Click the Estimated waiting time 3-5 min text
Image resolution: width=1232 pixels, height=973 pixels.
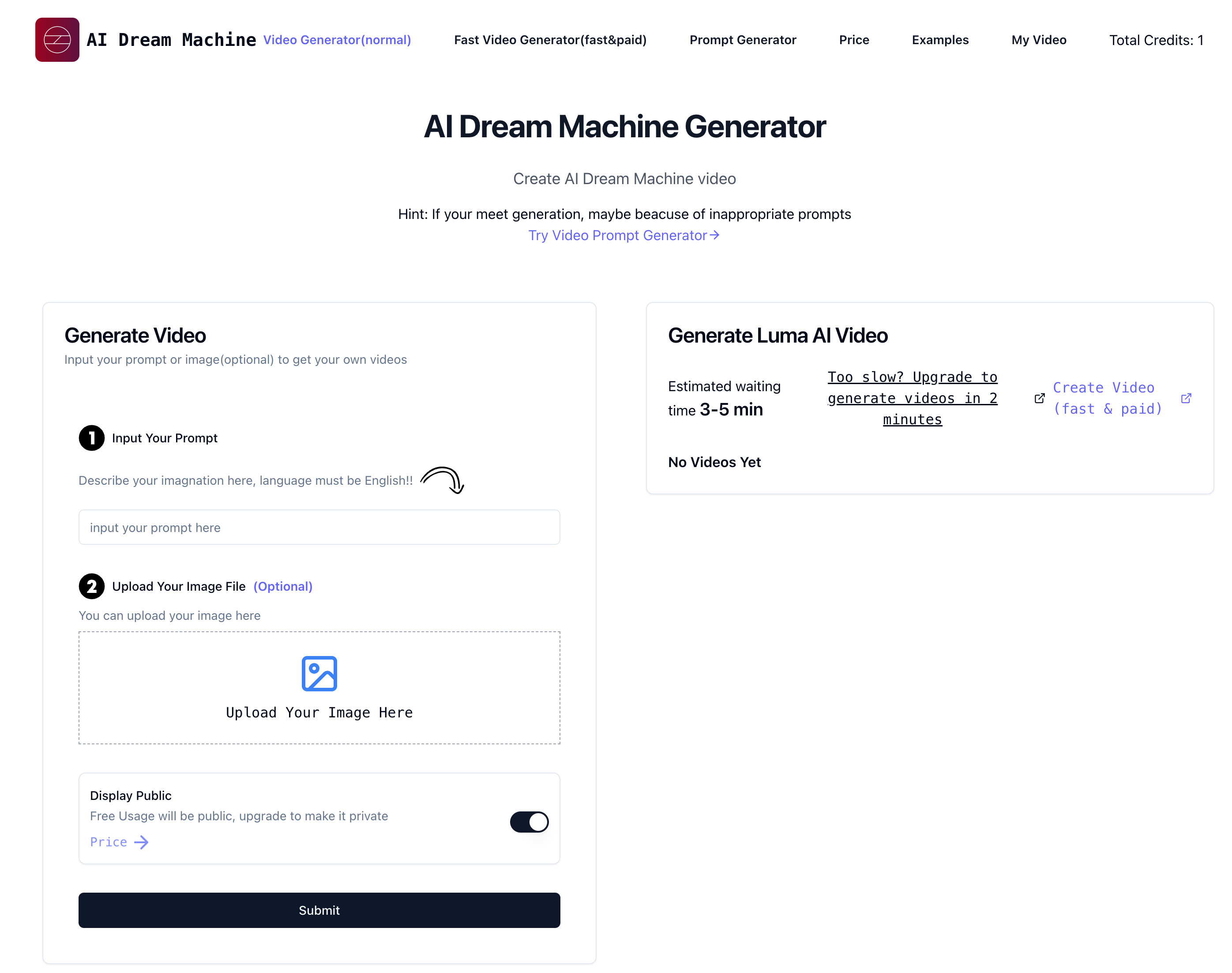[x=724, y=398]
